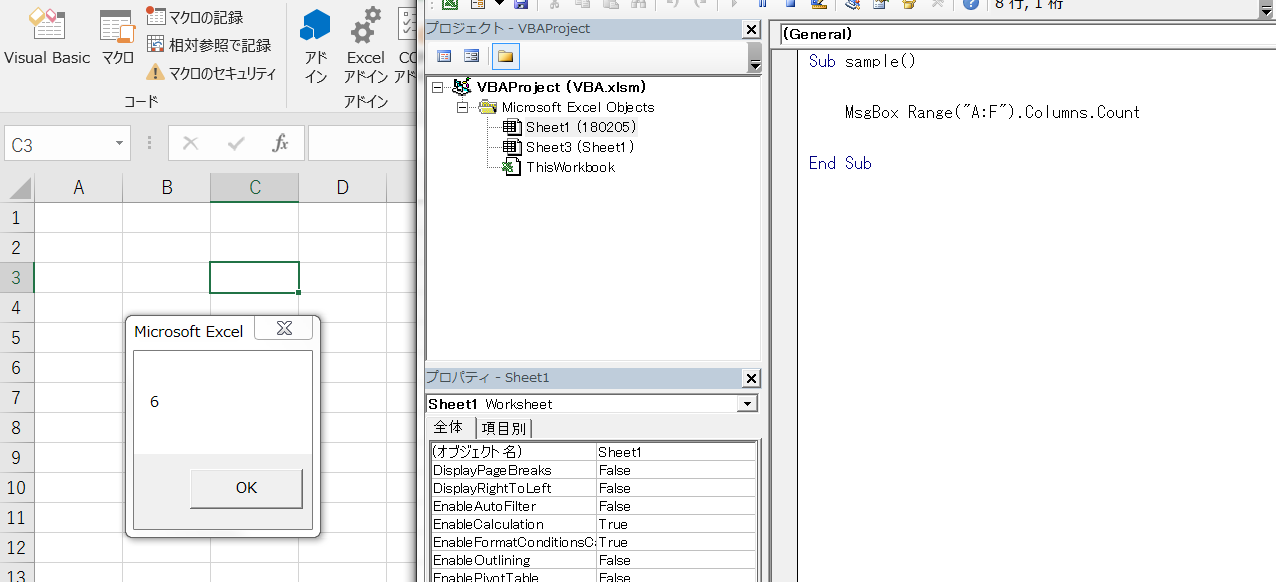Collapse the VBAProject (VBA.xlsm) tree node
The width and height of the screenshot is (1276, 582).
pyautogui.click(x=437, y=88)
